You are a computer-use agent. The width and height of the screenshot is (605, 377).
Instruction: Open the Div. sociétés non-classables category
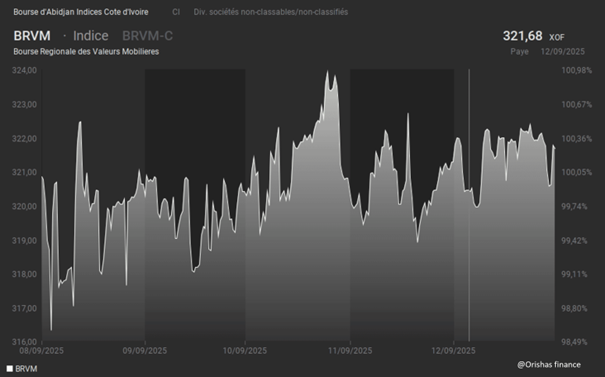pos(271,12)
